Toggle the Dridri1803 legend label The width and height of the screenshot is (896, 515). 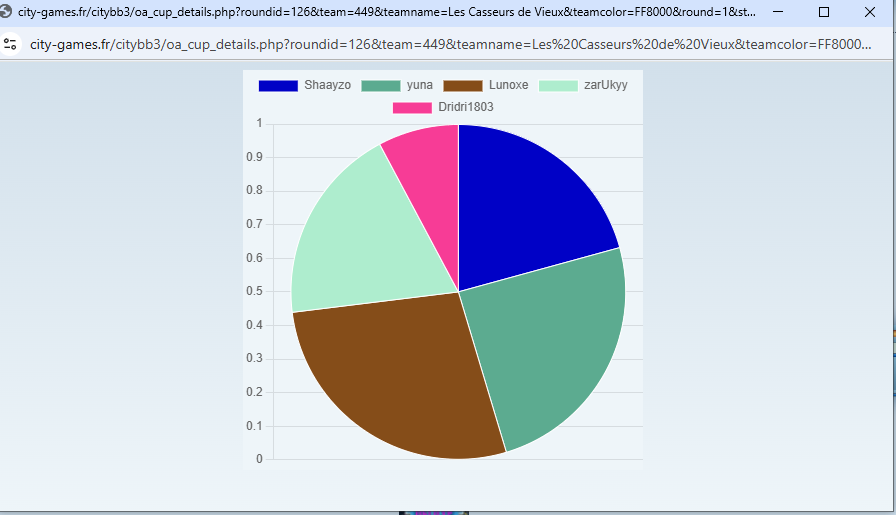point(465,107)
